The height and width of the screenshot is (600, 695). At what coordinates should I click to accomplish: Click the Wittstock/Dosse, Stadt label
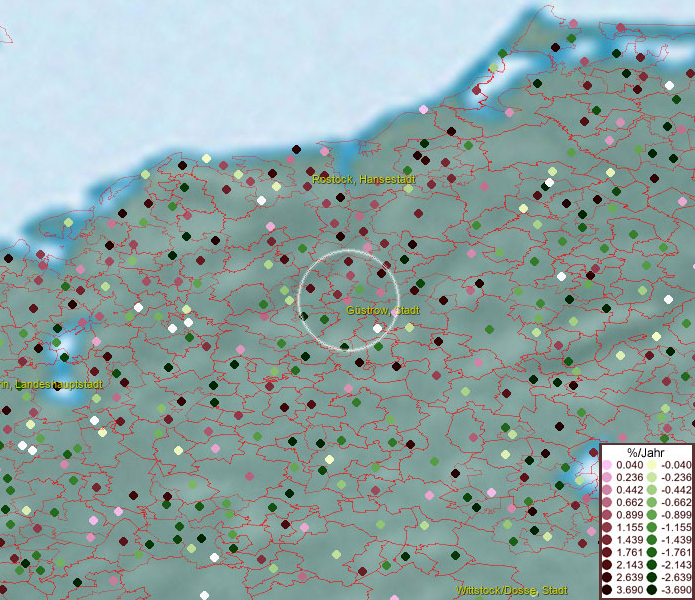point(513,590)
